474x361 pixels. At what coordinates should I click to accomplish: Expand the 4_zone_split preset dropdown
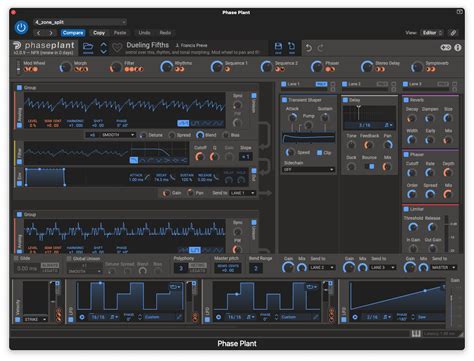click(x=80, y=22)
